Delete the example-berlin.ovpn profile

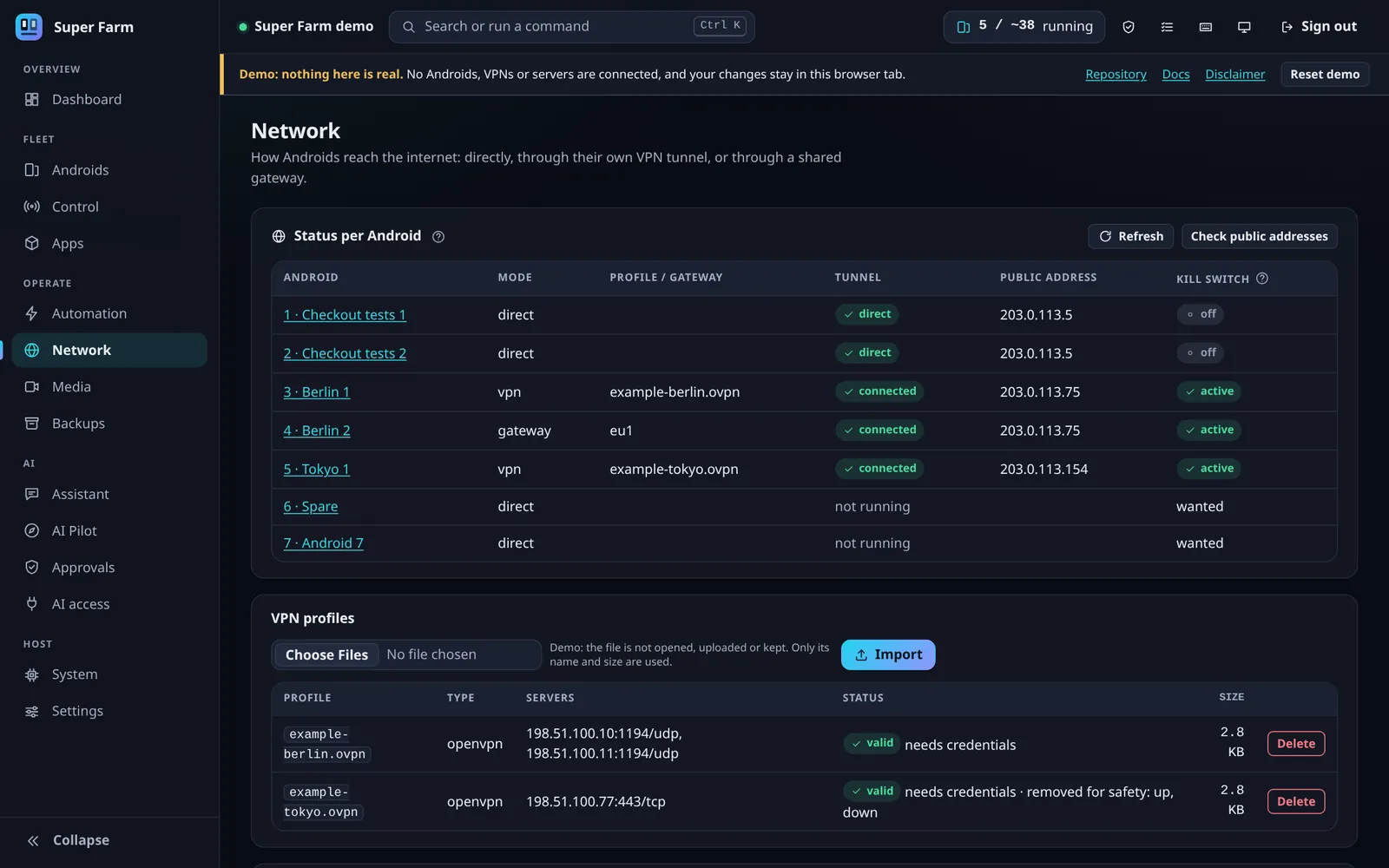pyautogui.click(x=1296, y=744)
